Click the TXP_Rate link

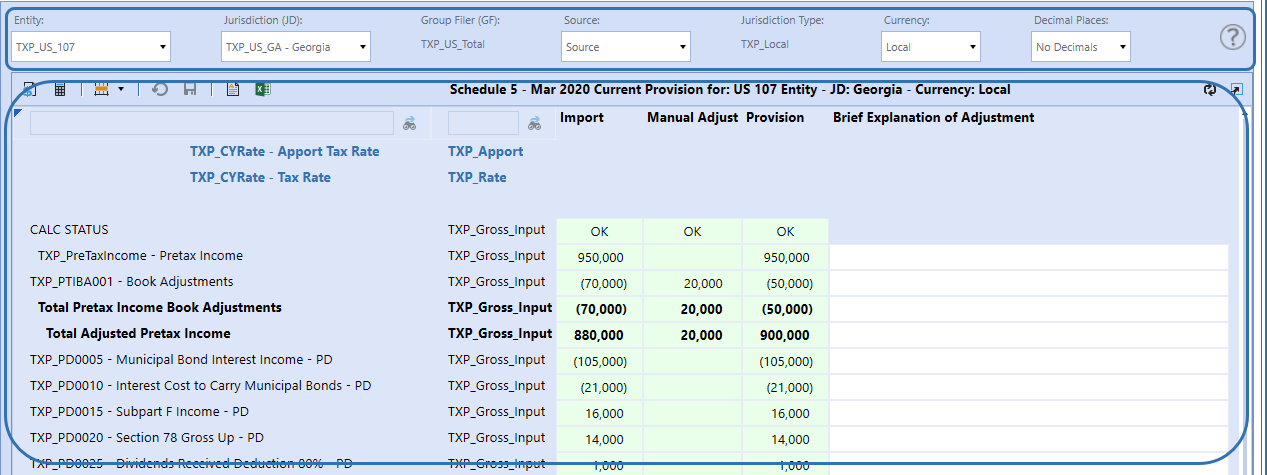click(477, 178)
